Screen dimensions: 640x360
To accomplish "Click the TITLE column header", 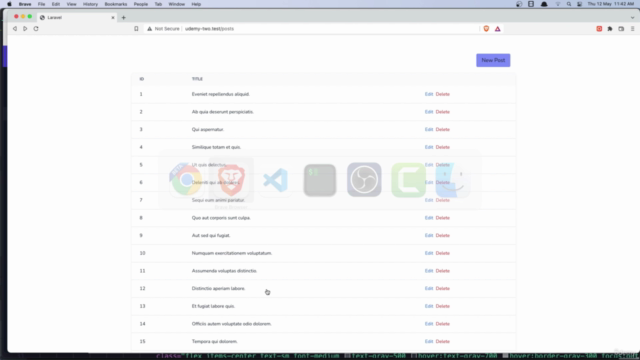I will 197,79.
